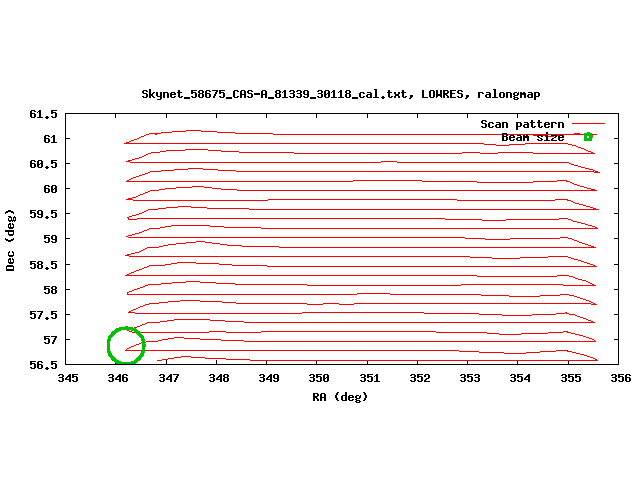Click the x-axis tick label 350

(319, 378)
